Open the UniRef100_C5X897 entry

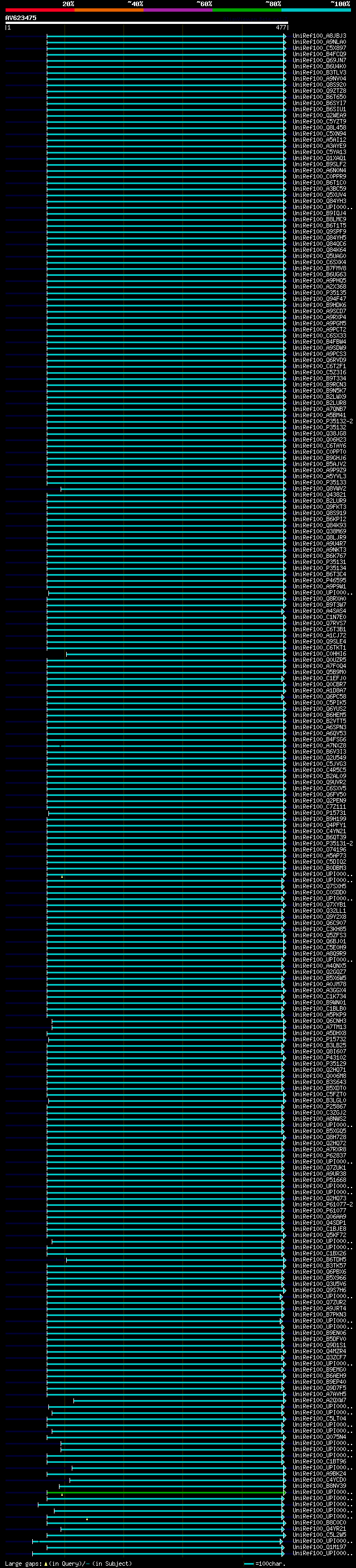(x=319, y=48)
